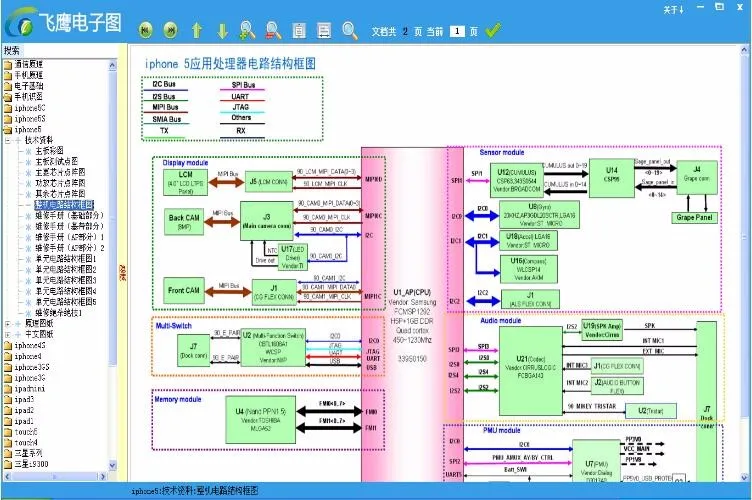This screenshot has width=752, height=500.
Task: Open the last item under 技术资料
Action: (x=59, y=313)
